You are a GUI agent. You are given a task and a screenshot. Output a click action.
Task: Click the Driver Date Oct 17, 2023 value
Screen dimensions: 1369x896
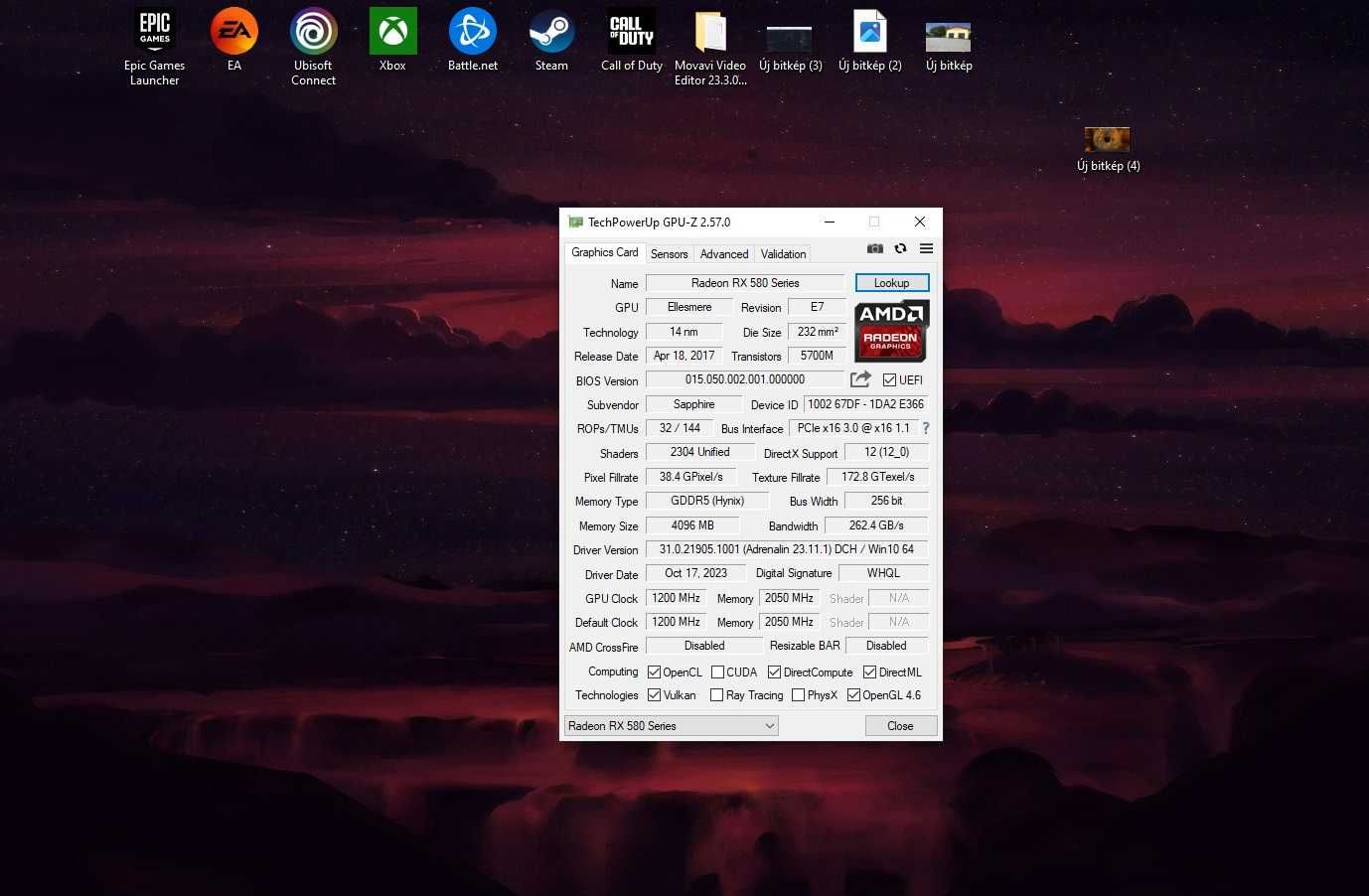click(x=695, y=573)
